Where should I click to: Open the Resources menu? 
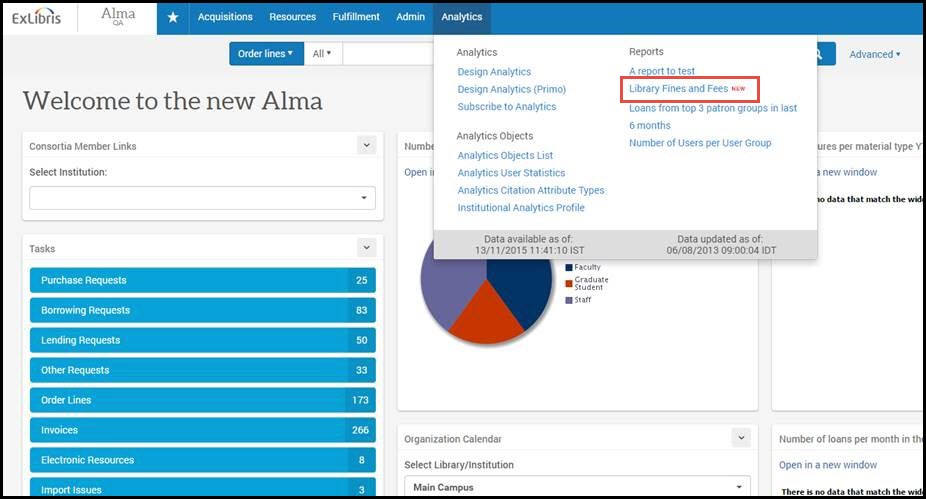(292, 17)
